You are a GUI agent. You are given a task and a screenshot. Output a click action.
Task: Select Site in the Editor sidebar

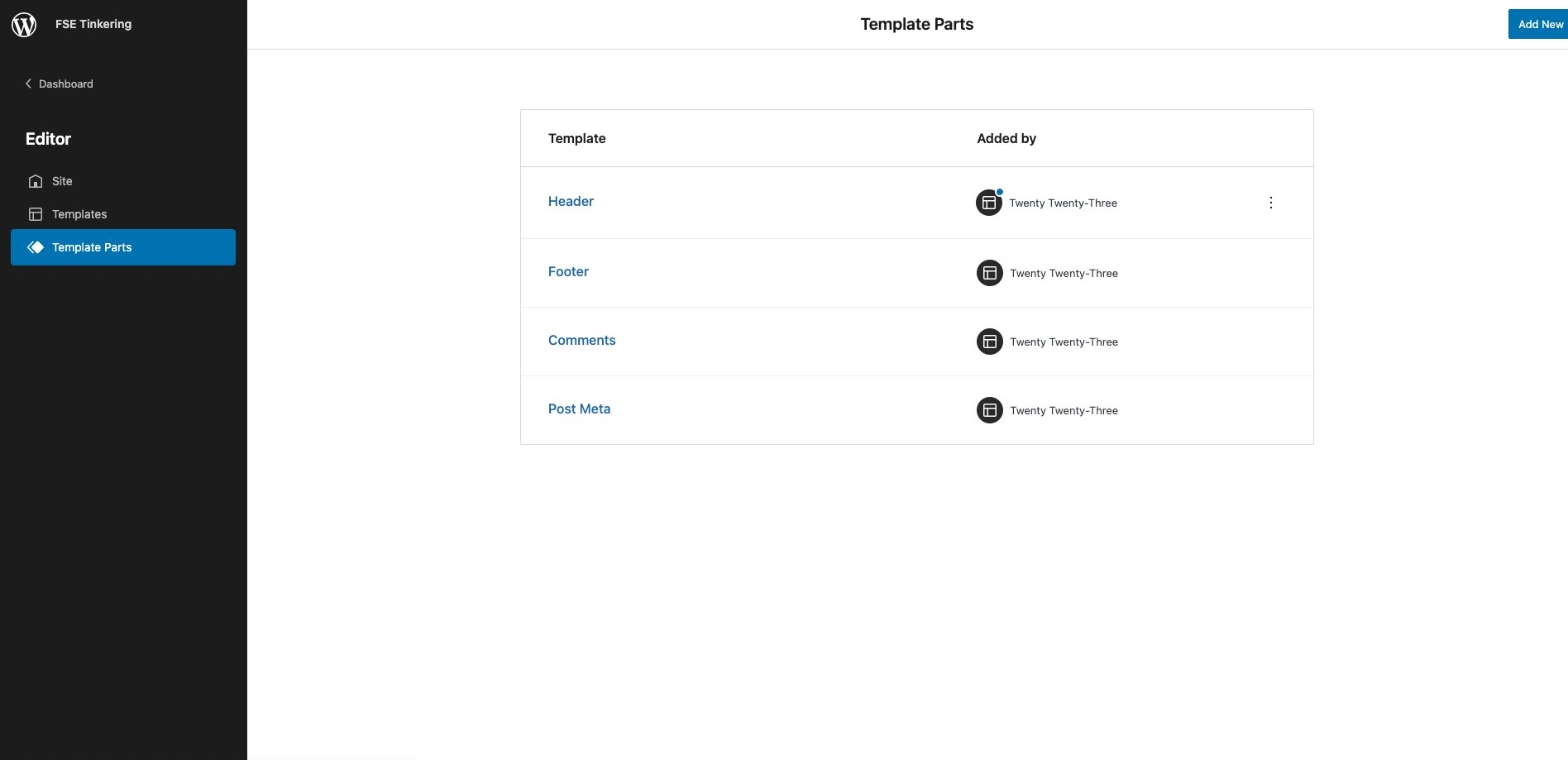(x=62, y=181)
